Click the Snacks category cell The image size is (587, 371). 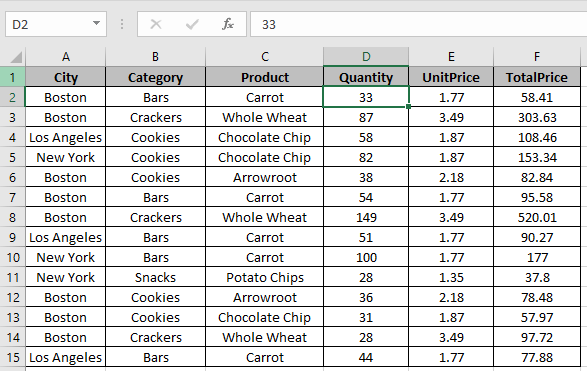[155, 277]
